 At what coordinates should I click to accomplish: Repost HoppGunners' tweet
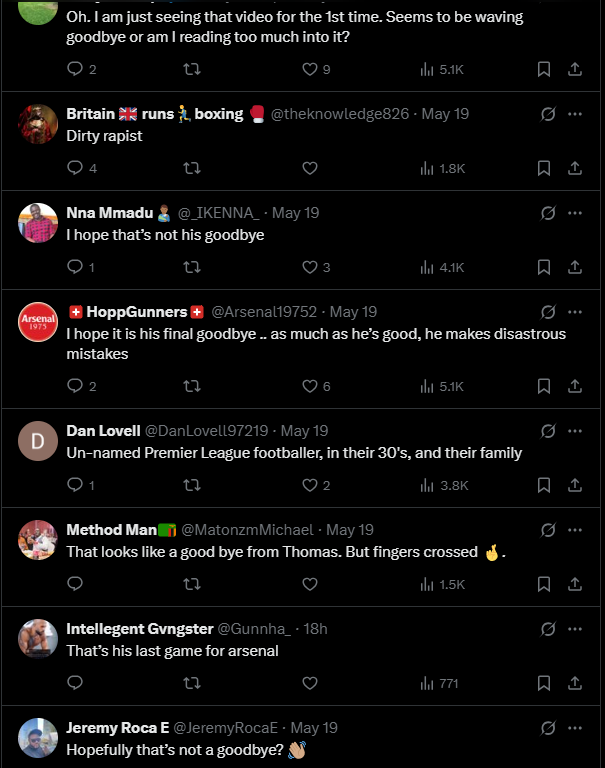pyautogui.click(x=192, y=386)
